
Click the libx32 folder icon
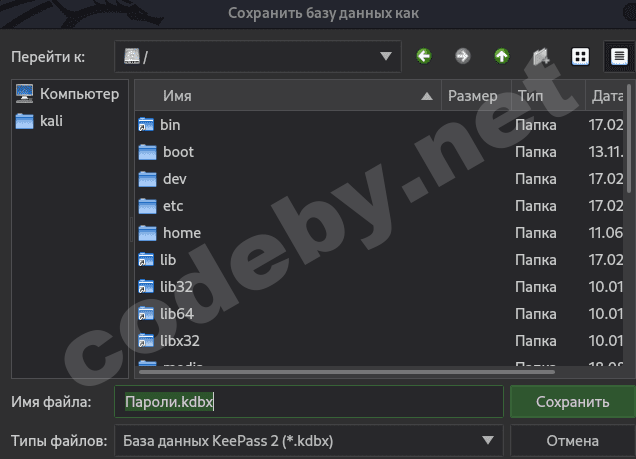146,341
